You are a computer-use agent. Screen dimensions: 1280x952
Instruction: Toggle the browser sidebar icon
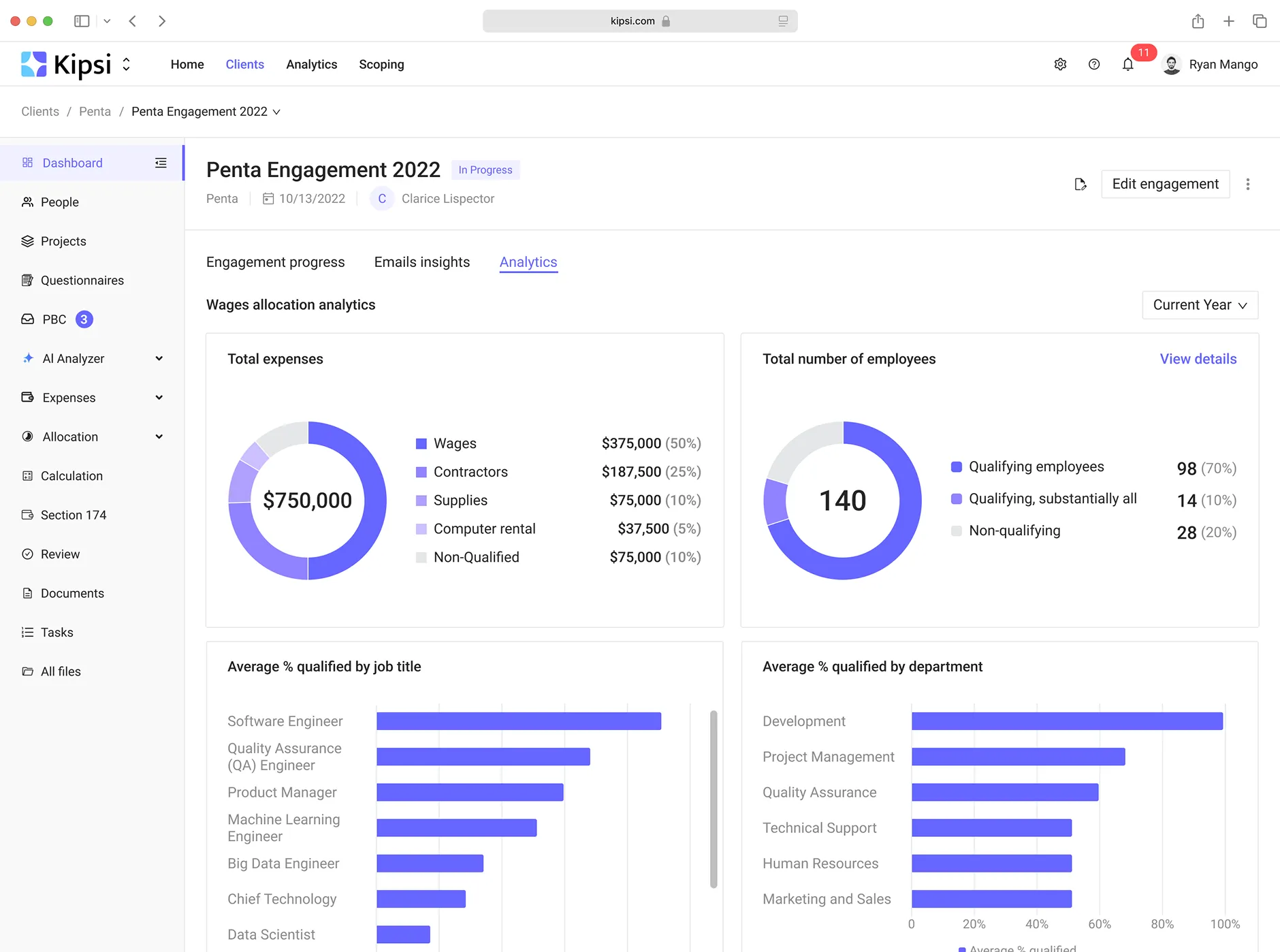pos(82,21)
